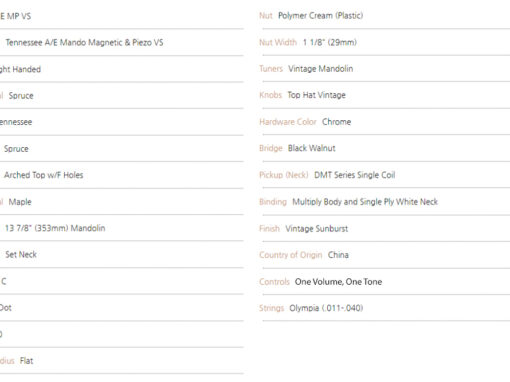Viewport: 510px width, 382px height.
Task: Click the Nut label text
Action: [x=266, y=16]
